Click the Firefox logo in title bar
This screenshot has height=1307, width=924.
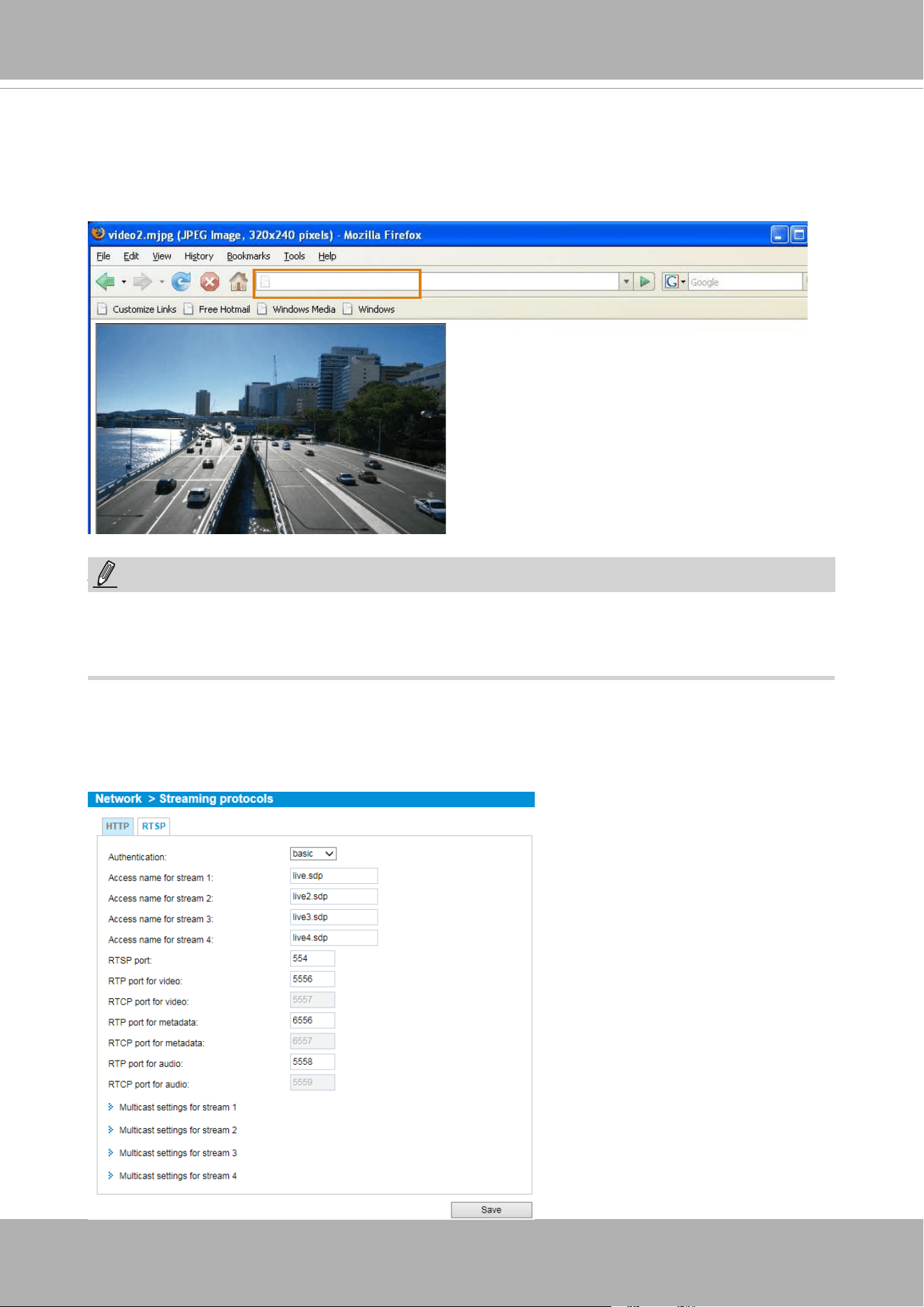coord(98,234)
